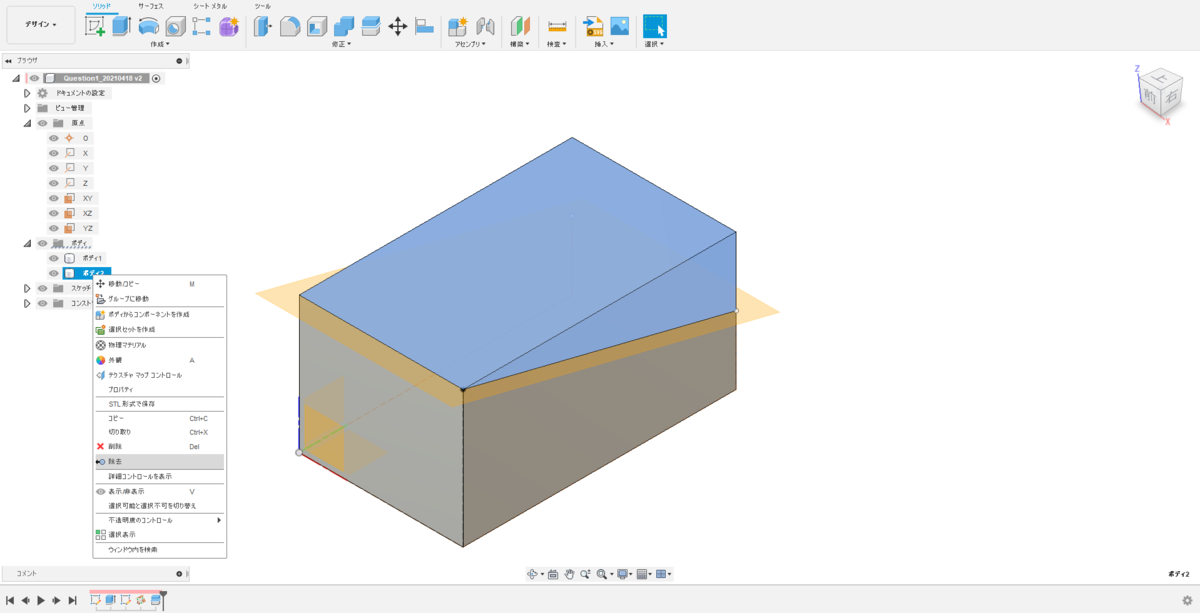
Task: Jump timeline to the beginning
Action: (x=10, y=600)
